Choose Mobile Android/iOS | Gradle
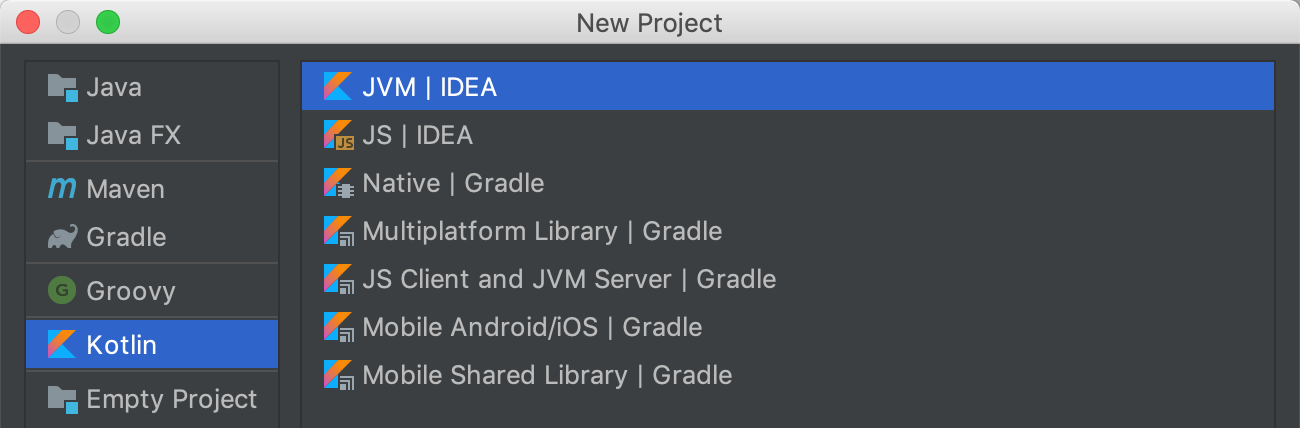 pyautogui.click(x=788, y=327)
